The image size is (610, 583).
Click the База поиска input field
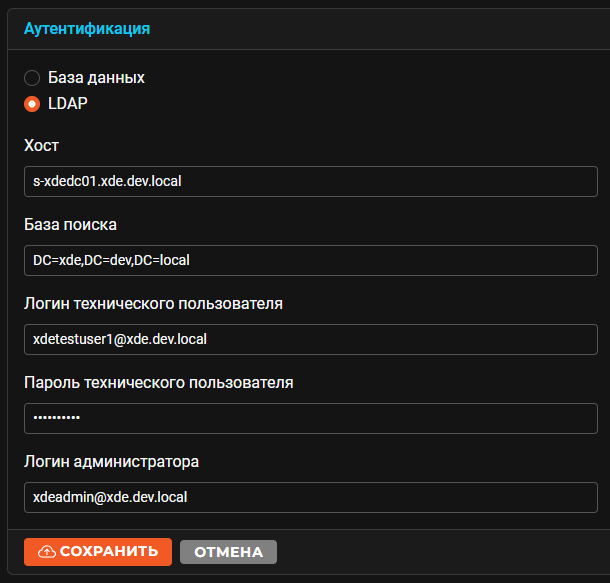click(310, 260)
